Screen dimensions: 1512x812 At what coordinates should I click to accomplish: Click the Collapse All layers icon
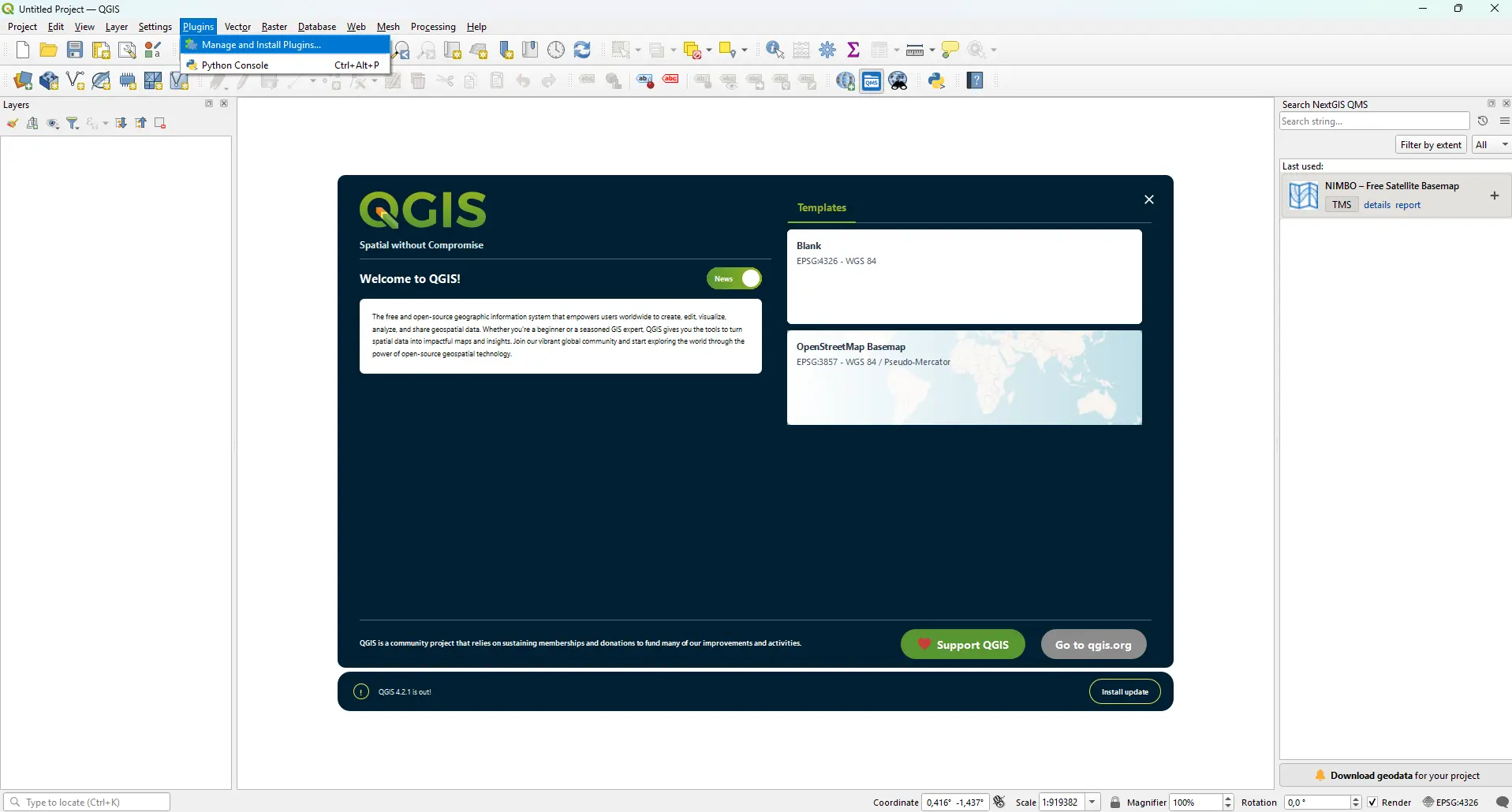[x=140, y=123]
